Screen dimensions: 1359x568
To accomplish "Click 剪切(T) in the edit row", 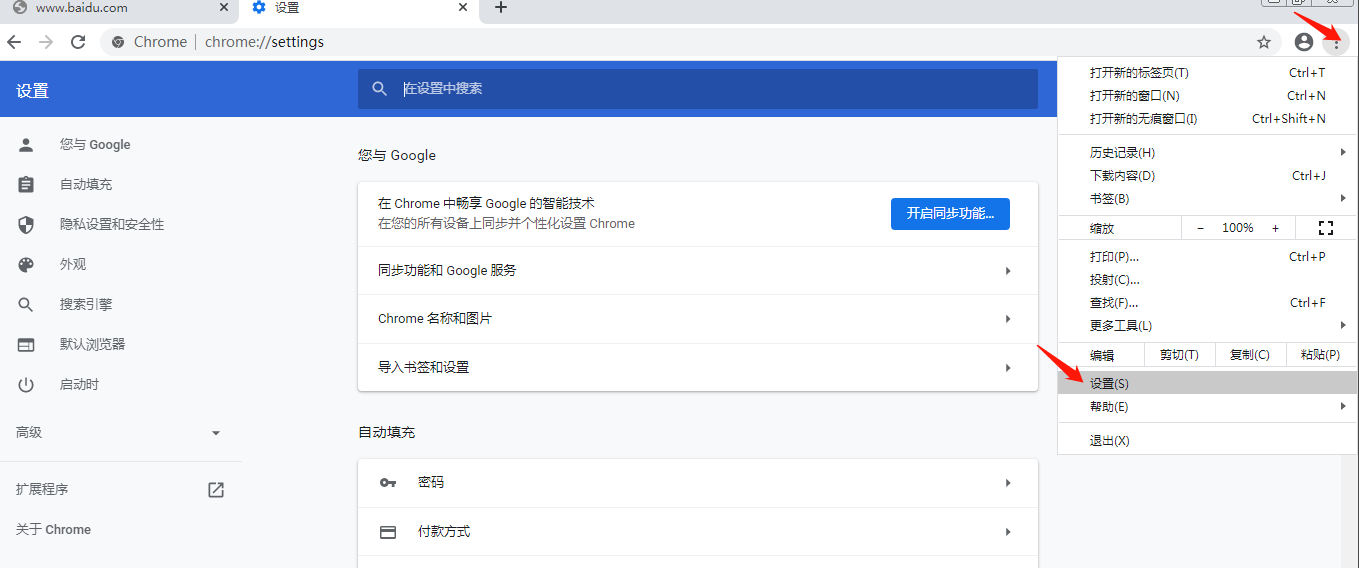I will coord(1179,355).
